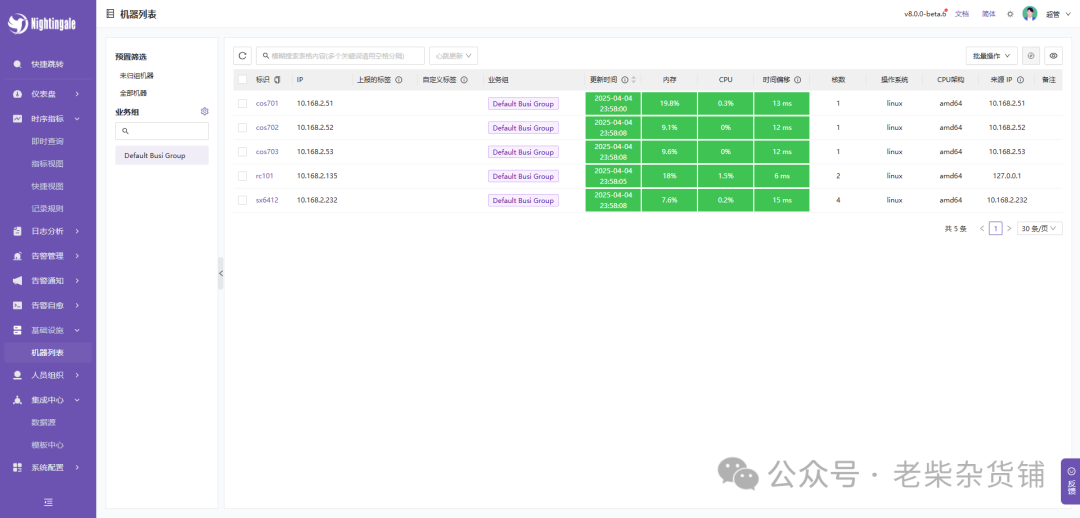The height and width of the screenshot is (518, 1080).
Task: Click the 告警自愈 terminal icon
Action: [x=17, y=305]
